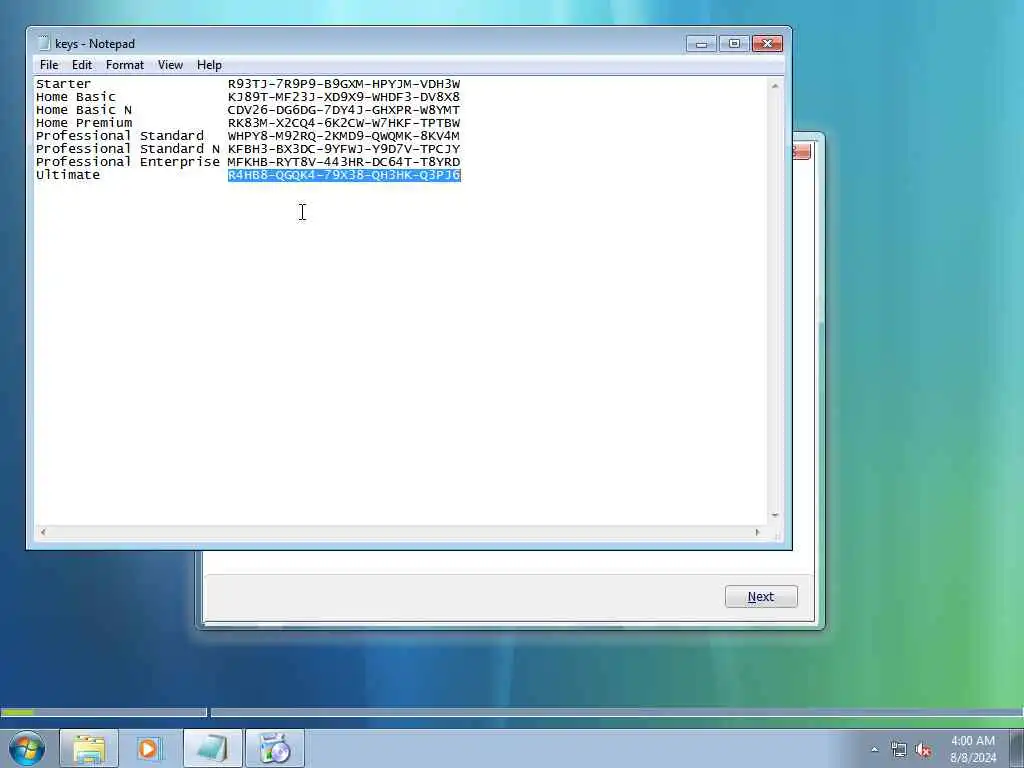
Task: Open the Windows Start orb
Action: pos(27,748)
